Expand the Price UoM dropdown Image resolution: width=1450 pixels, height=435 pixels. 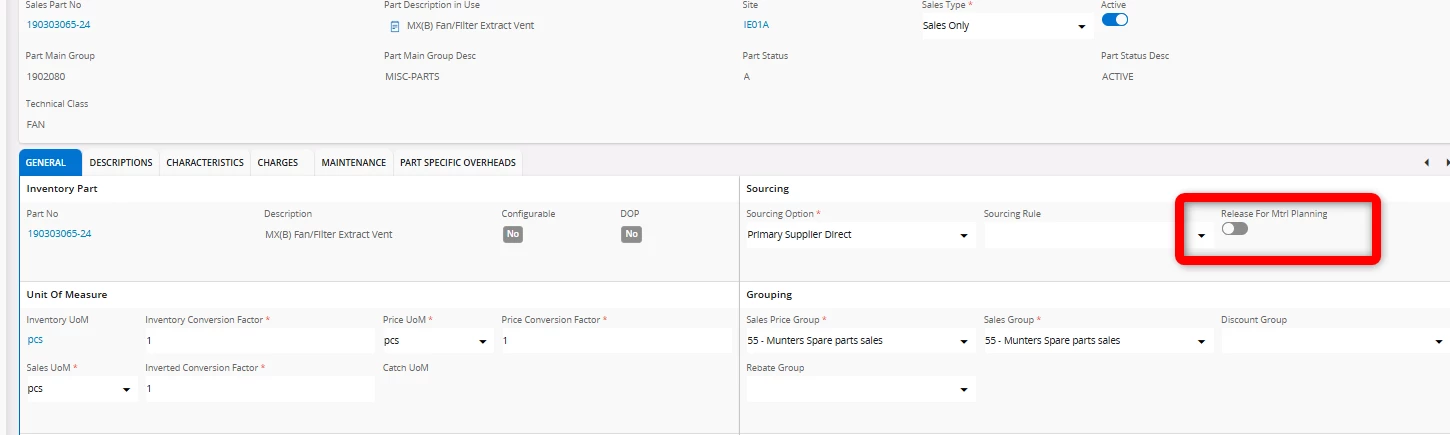pyautogui.click(x=438, y=341)
